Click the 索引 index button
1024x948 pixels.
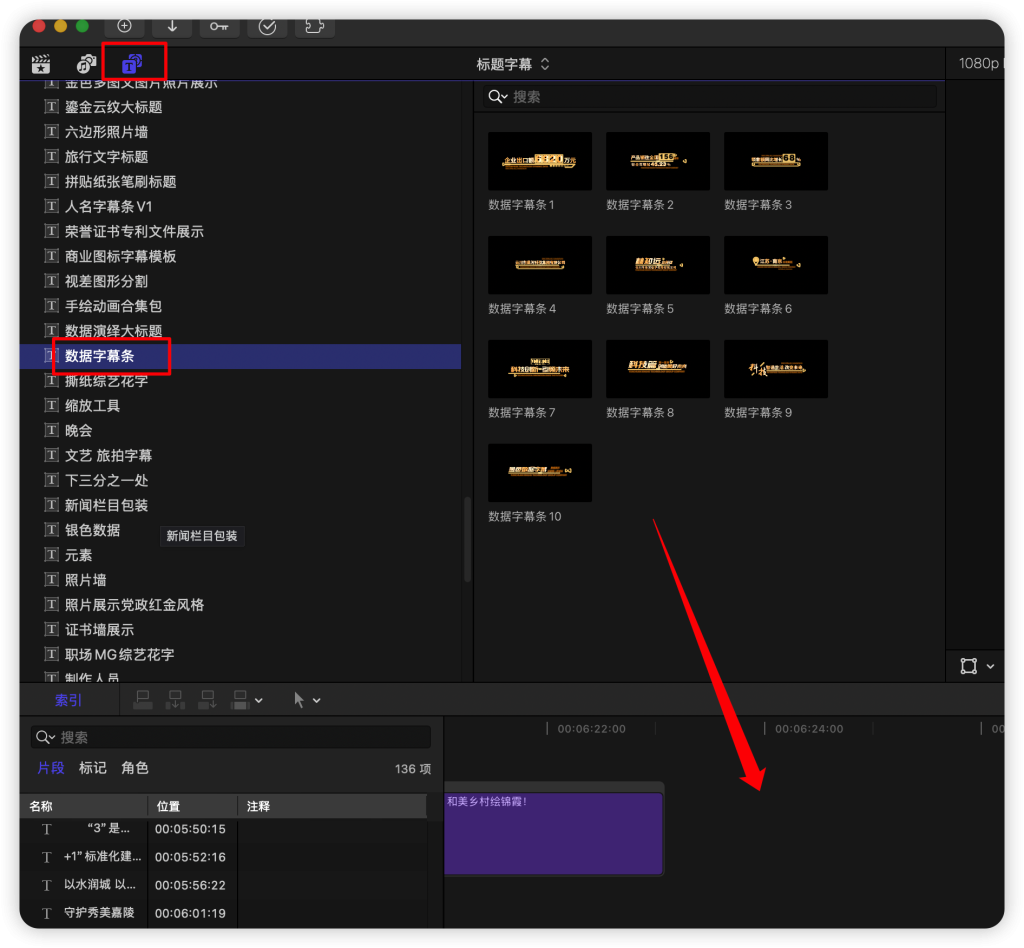click(x=68, y=700)
